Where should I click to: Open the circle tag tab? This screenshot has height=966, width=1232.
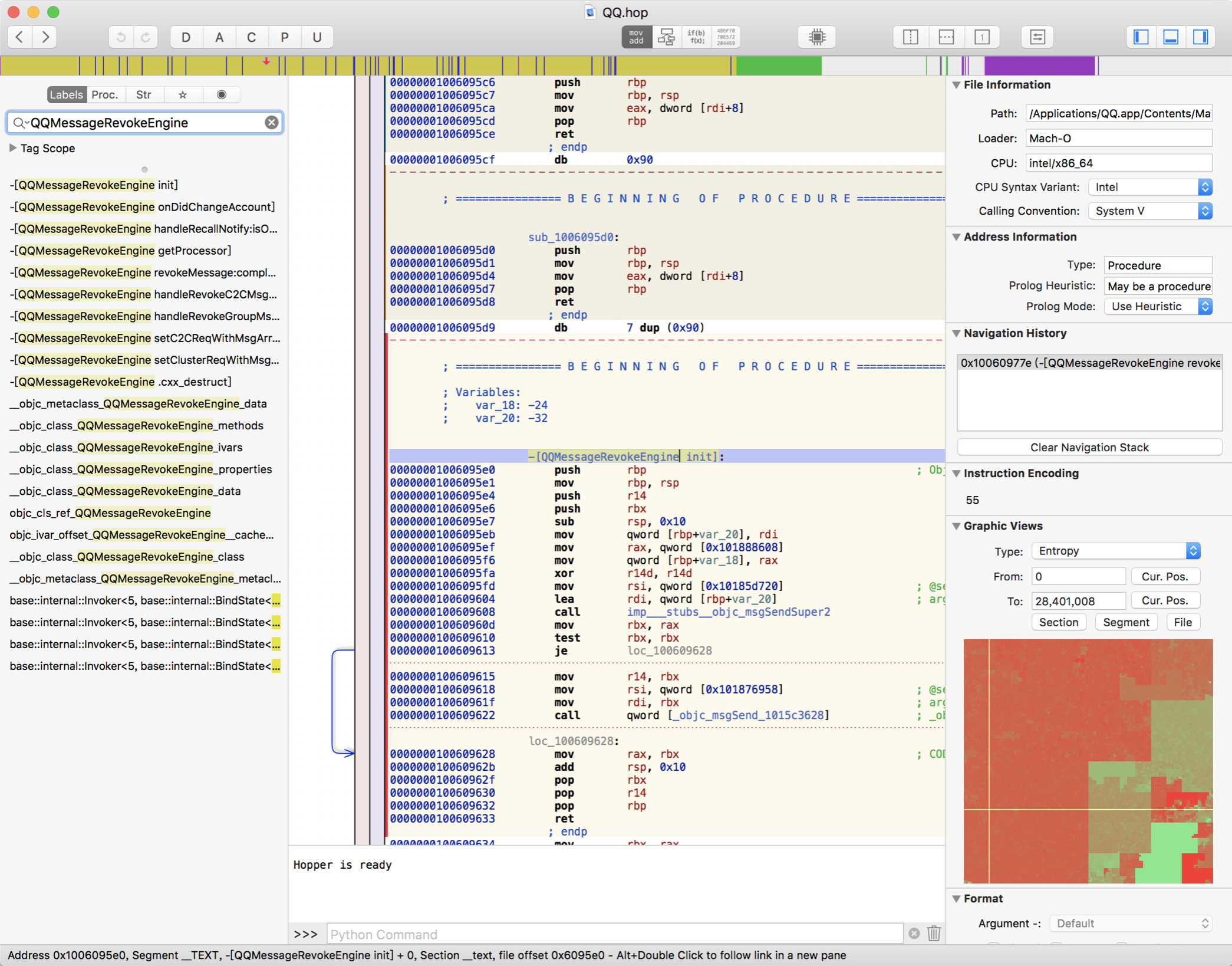pyautogui.click(x=222, y=94)
